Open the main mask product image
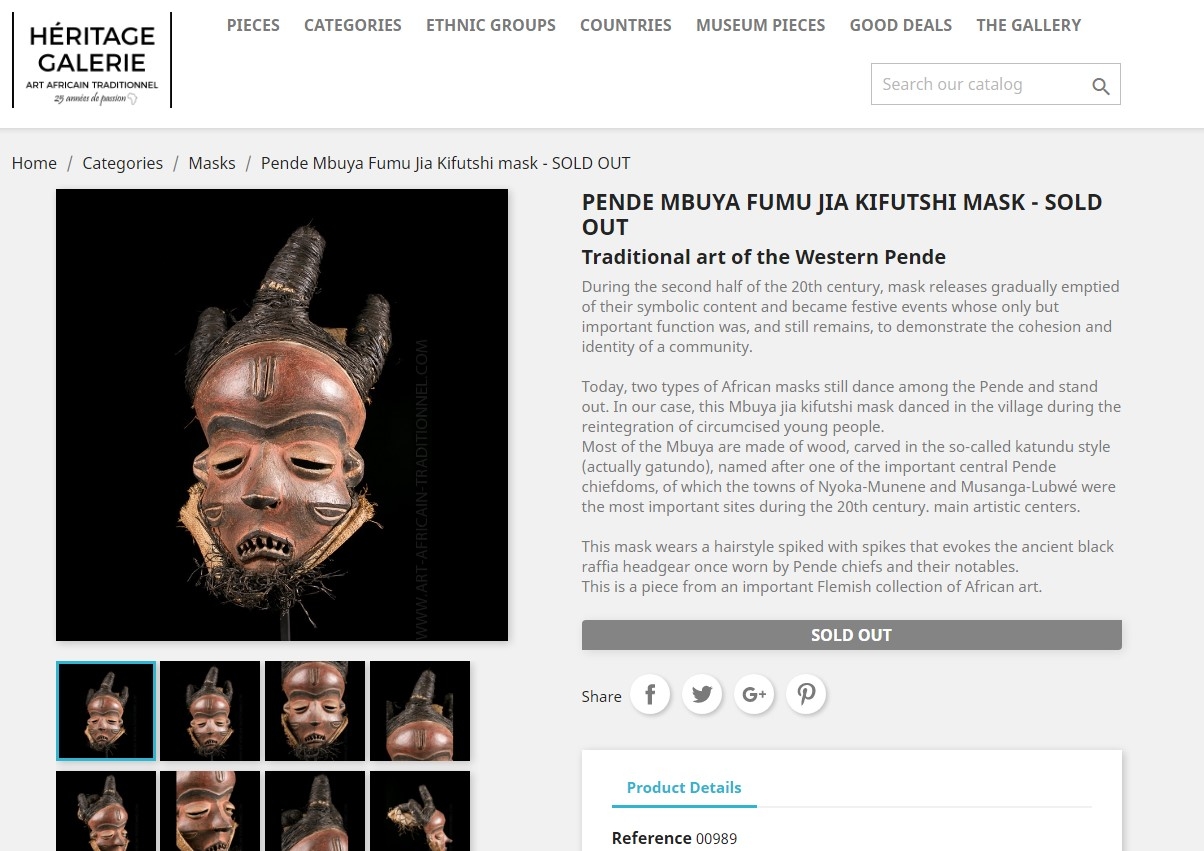Viewport: 1204px width, 851px height. [282, 415]
